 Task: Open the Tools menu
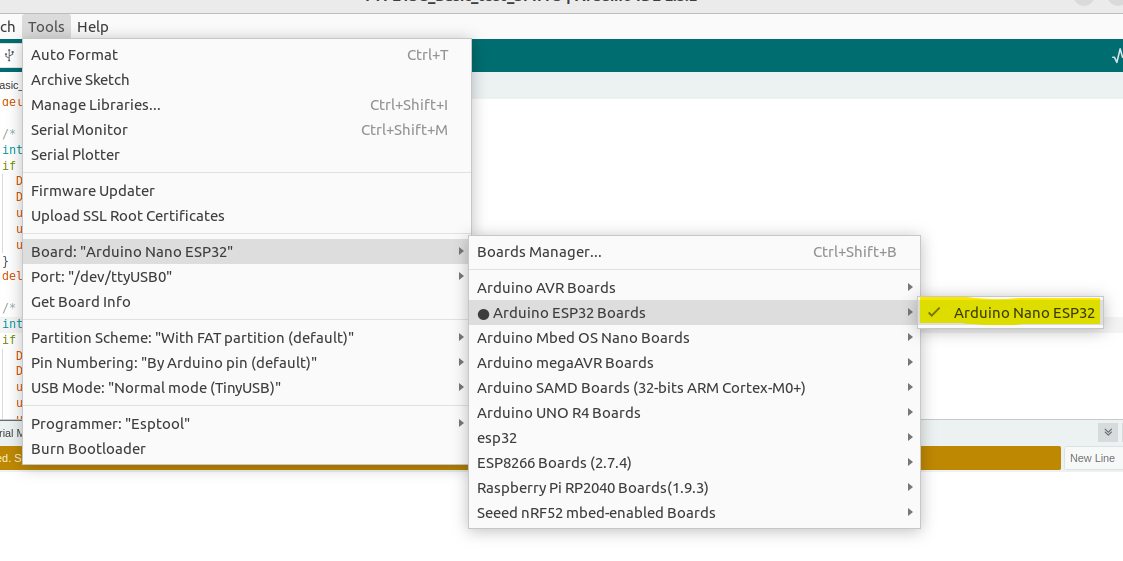(47, 27)
